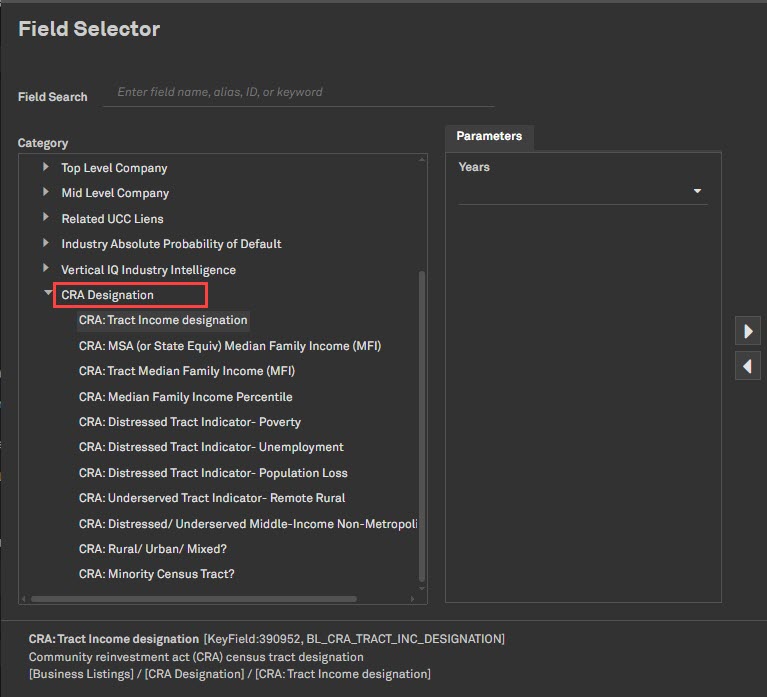Expand Vertical IQ Industry Intelligence category

pyautogui.click(x=46, y=269)
